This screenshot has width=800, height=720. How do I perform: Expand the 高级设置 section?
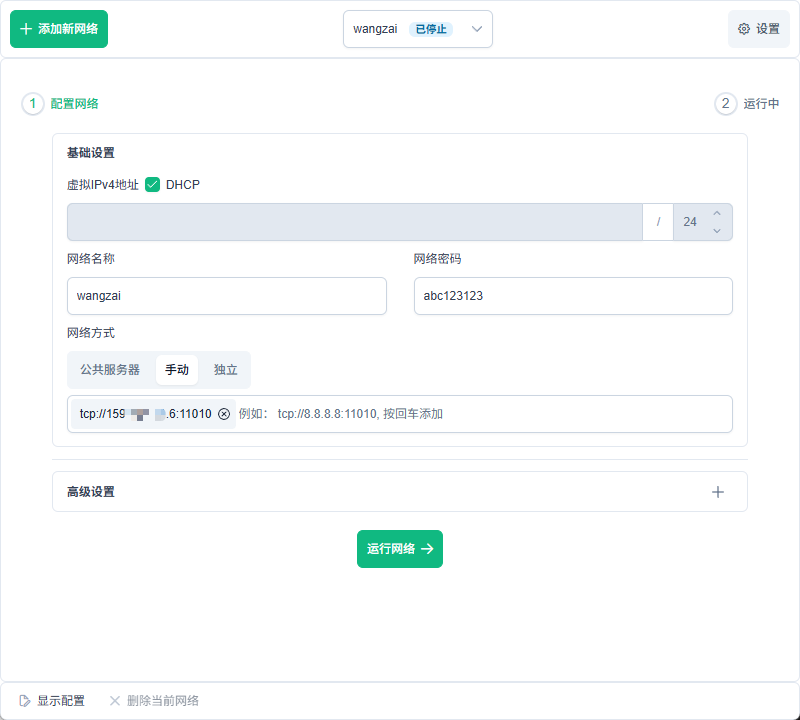tap(400, 492)
